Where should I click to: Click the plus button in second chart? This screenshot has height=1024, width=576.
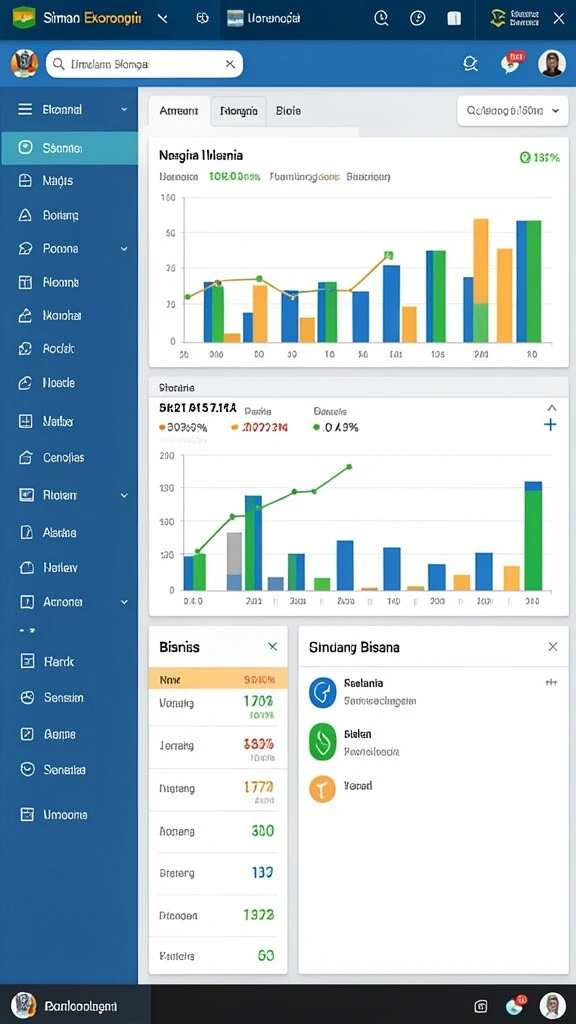(551, 425)
